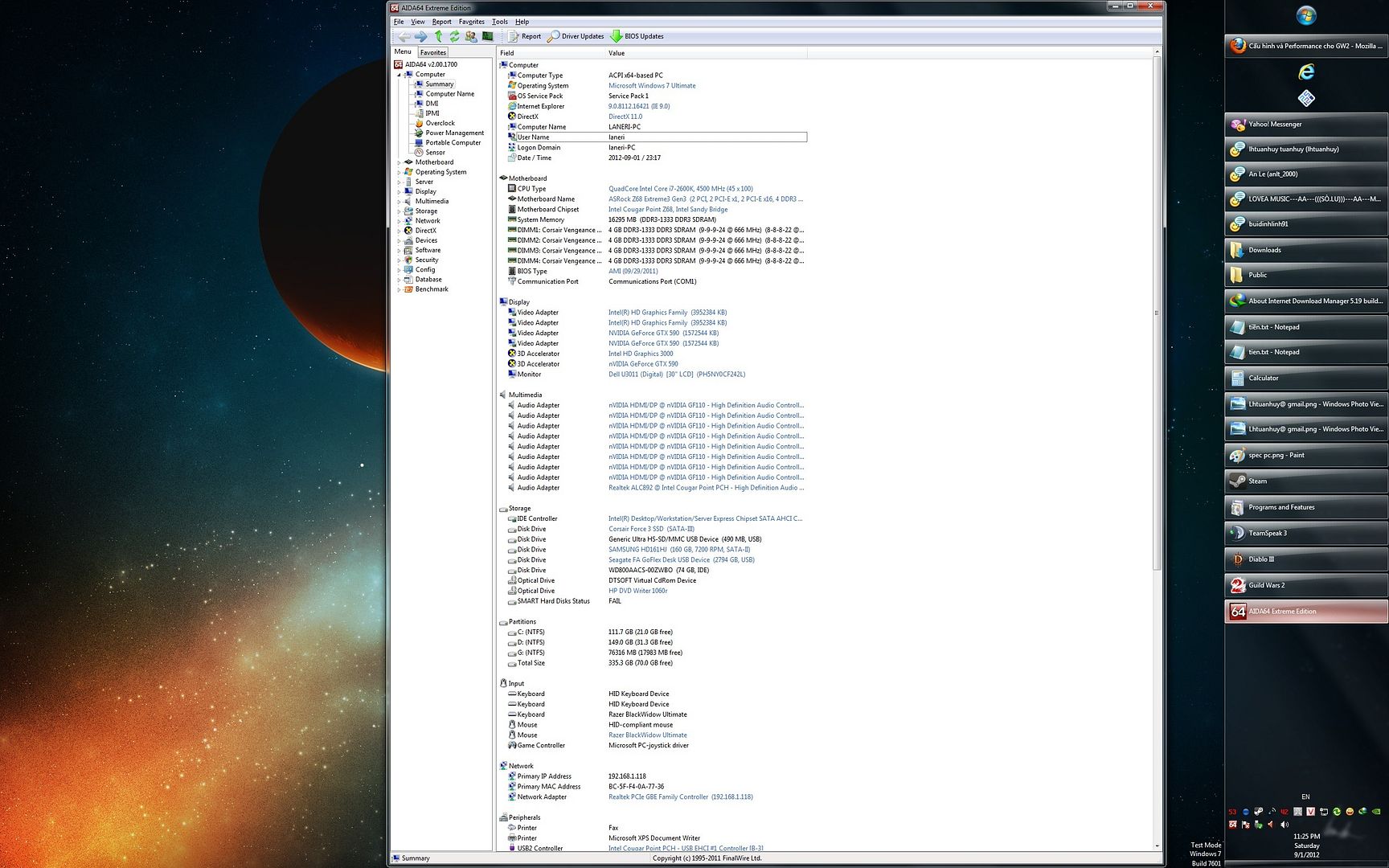Image resolution: width=1389 pixels, height=868 pixels.
Task: Open the Microsoft Windows 7 Ultimate link
Action: point(652,86)
